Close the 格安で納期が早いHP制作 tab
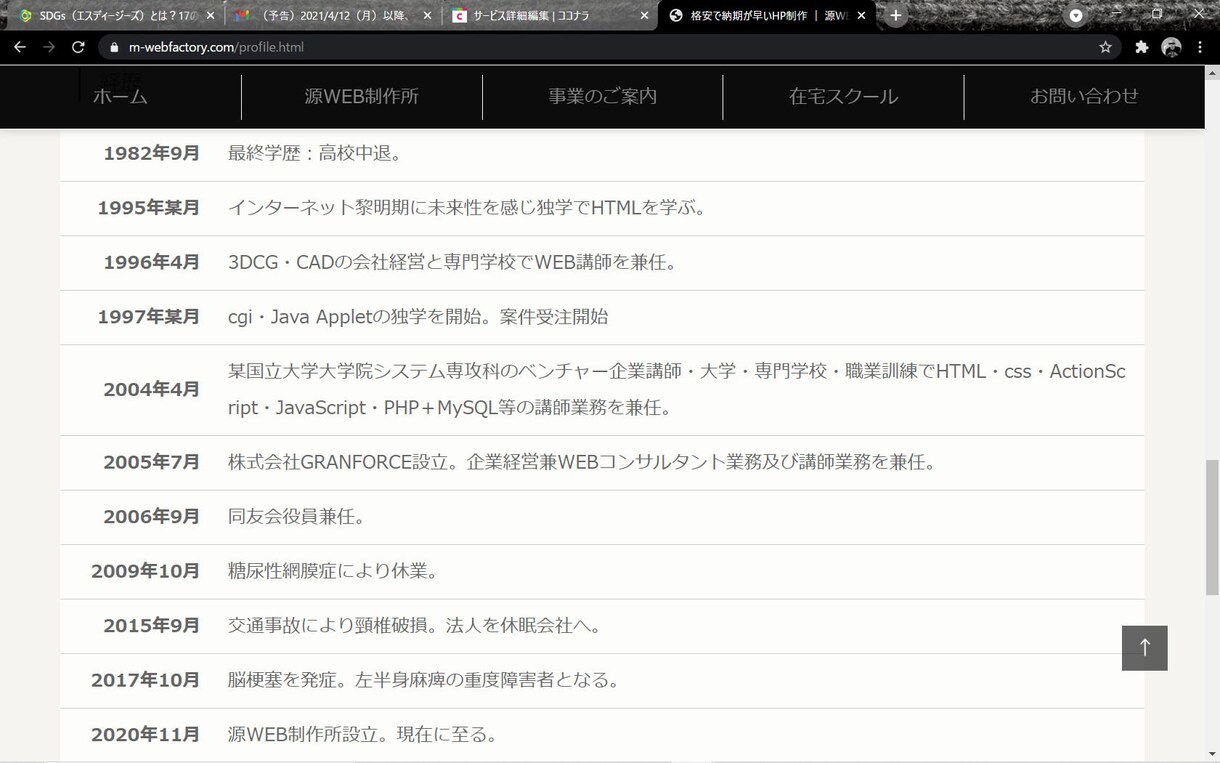Viewport: 1220px width, 763px height. click(x=861, y=16)
